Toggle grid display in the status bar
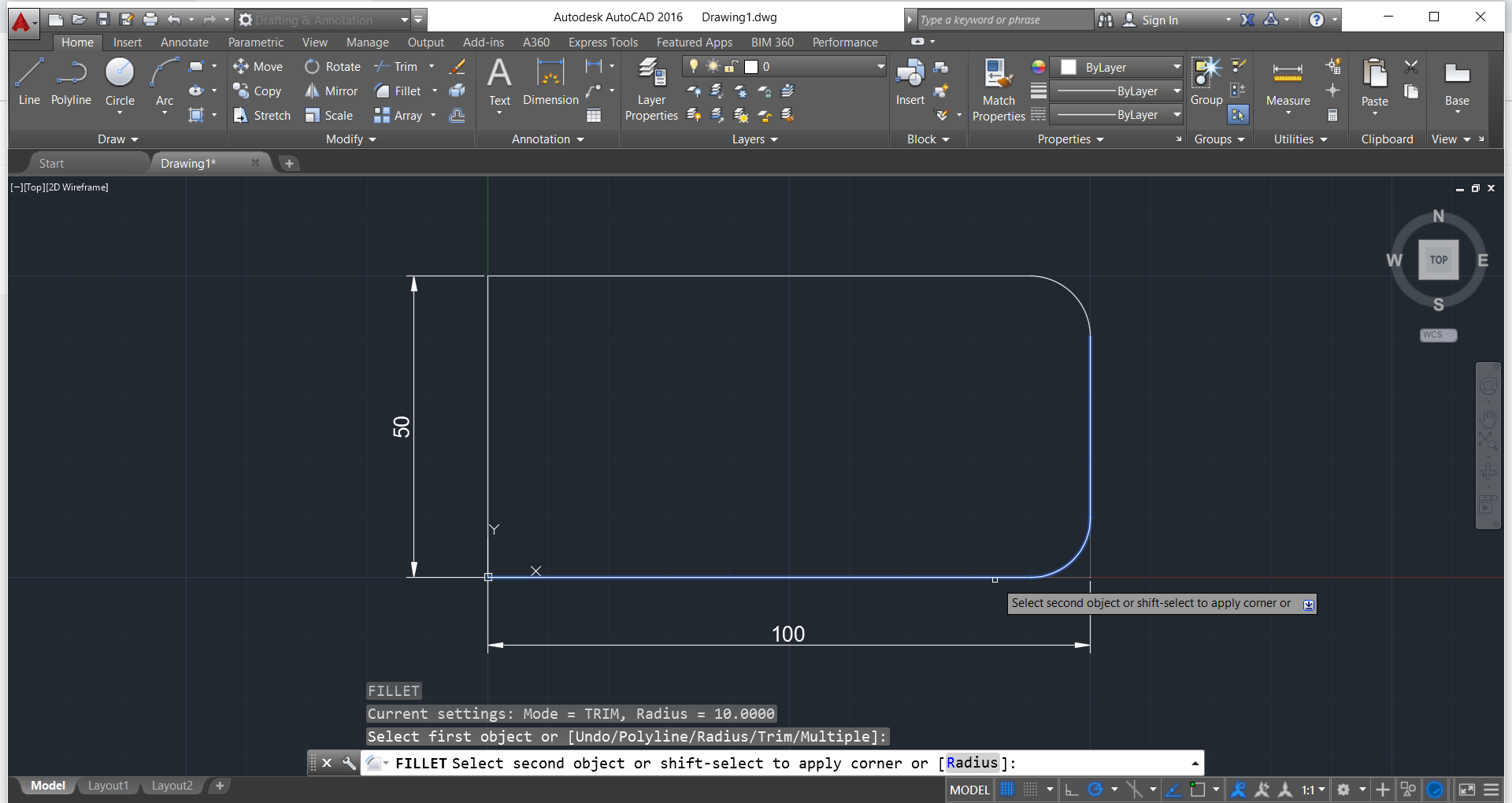The image size is (1512, 803). coord(1008,789)
